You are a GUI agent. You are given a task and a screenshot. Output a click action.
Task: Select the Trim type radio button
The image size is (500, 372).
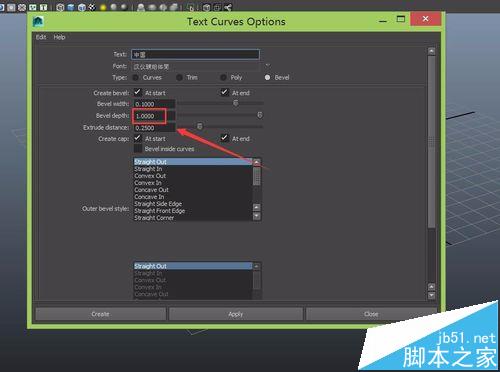tap(179, 77)
